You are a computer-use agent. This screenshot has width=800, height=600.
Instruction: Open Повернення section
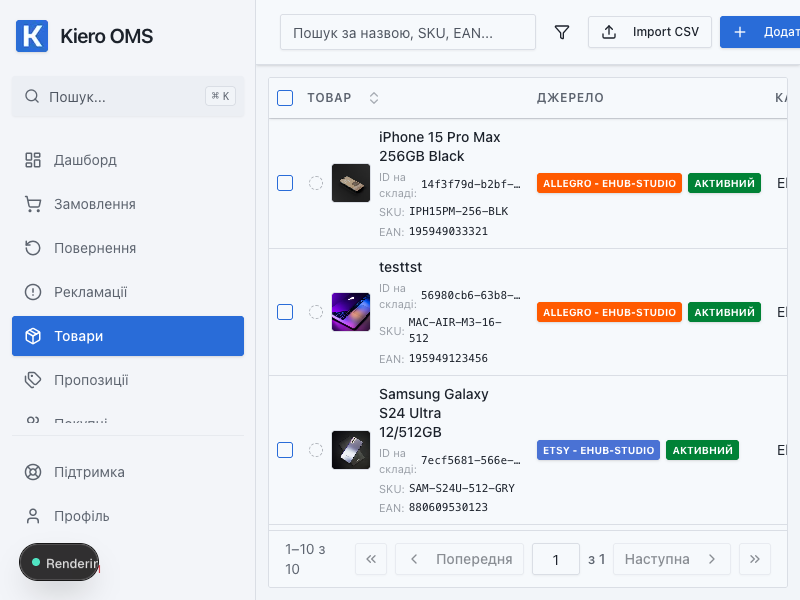click(x=128, y=248)
